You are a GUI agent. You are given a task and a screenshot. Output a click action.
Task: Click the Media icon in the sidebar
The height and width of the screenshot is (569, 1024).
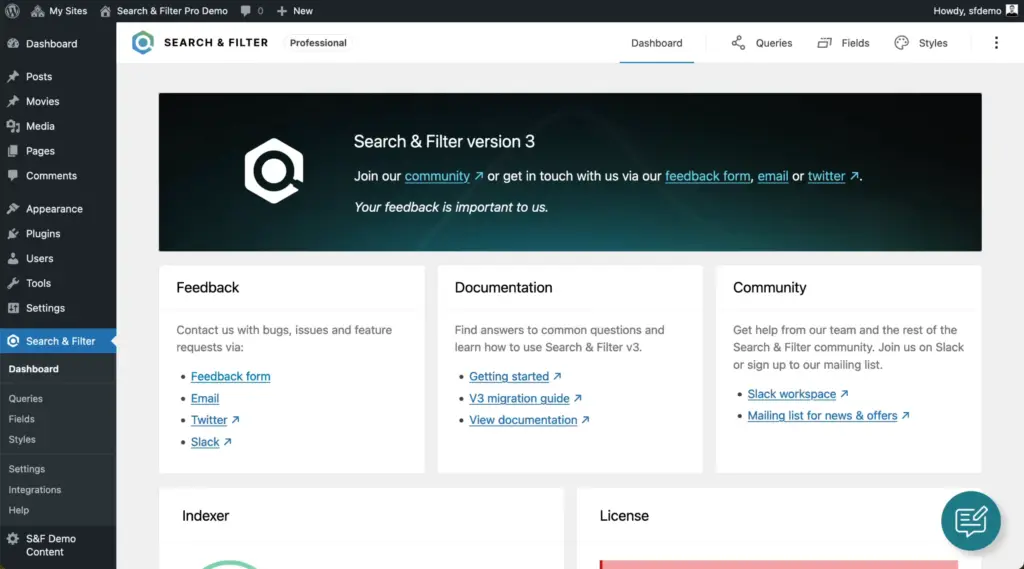pos(13,126)
